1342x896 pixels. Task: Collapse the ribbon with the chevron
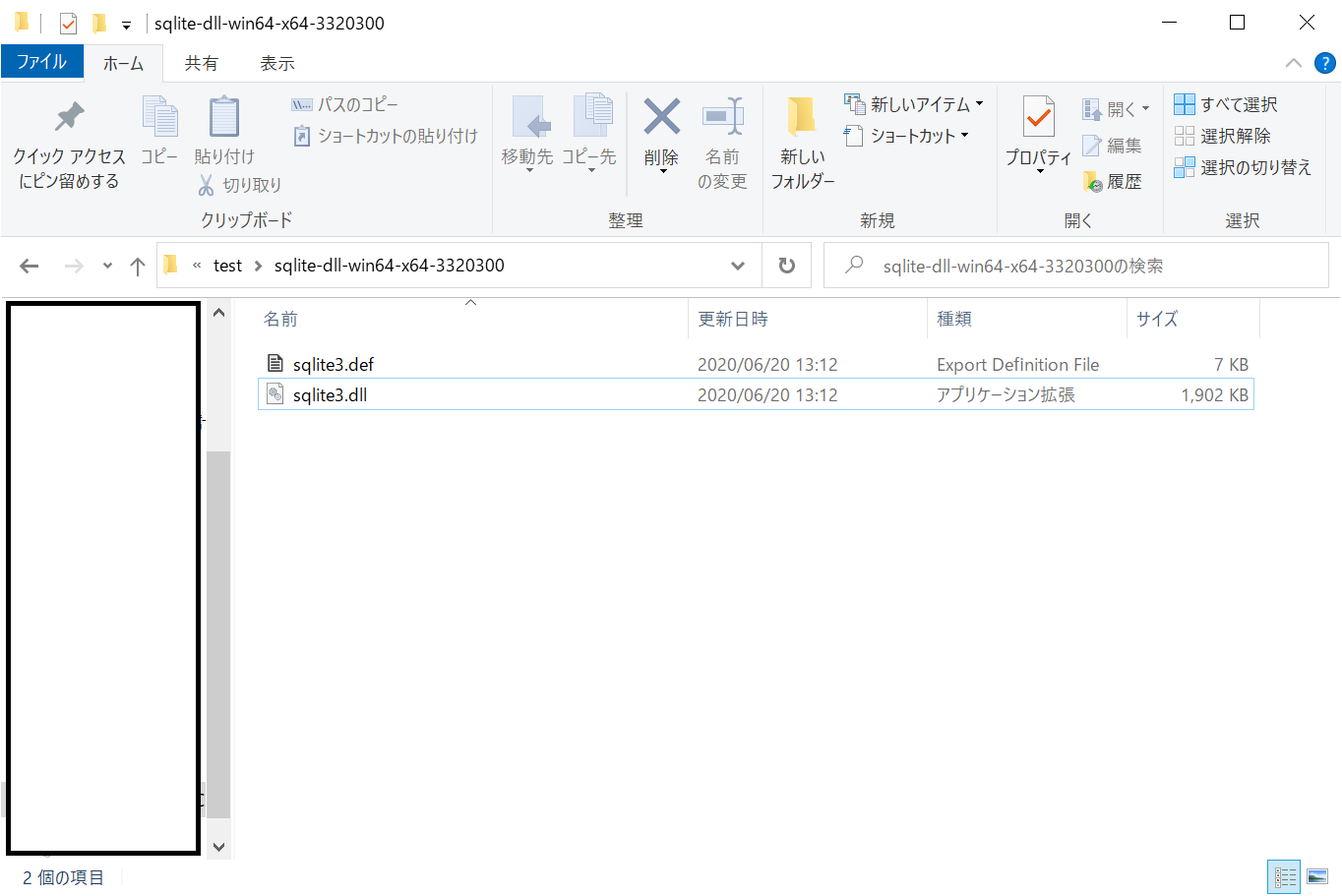1294,63
